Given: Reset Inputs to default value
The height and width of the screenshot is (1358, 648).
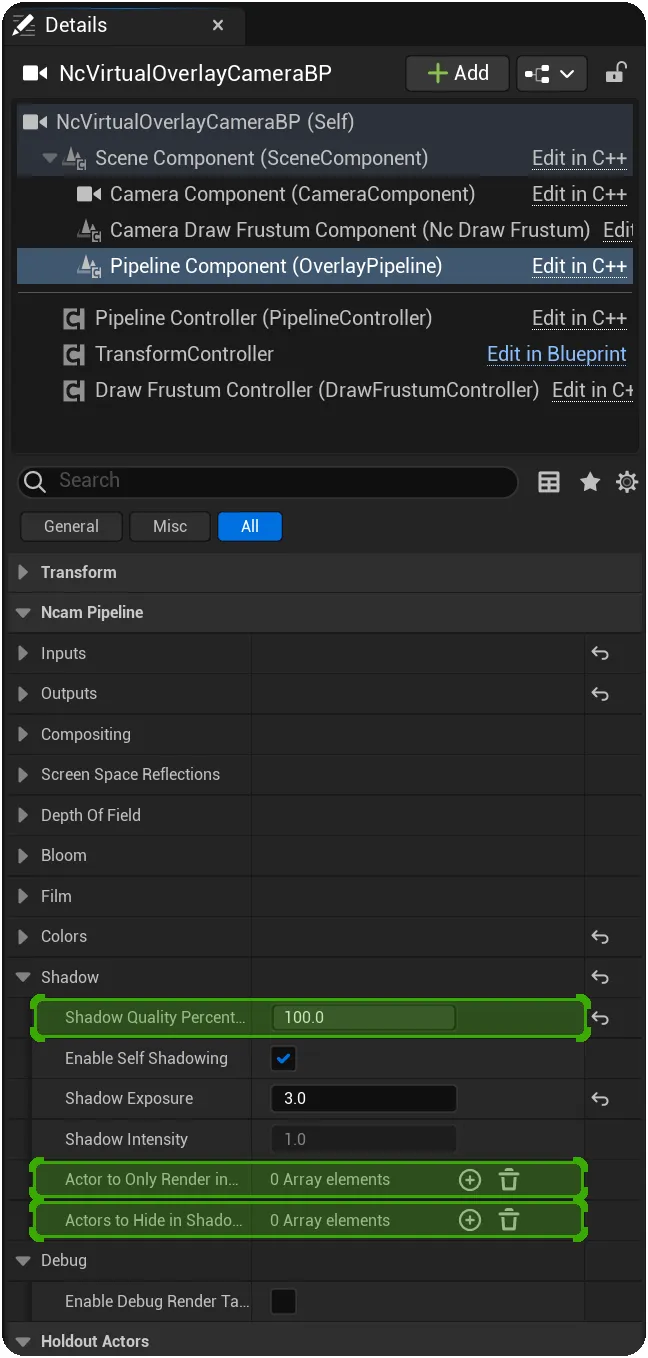Looking at the screenshot, I should [x=600, y=653].
